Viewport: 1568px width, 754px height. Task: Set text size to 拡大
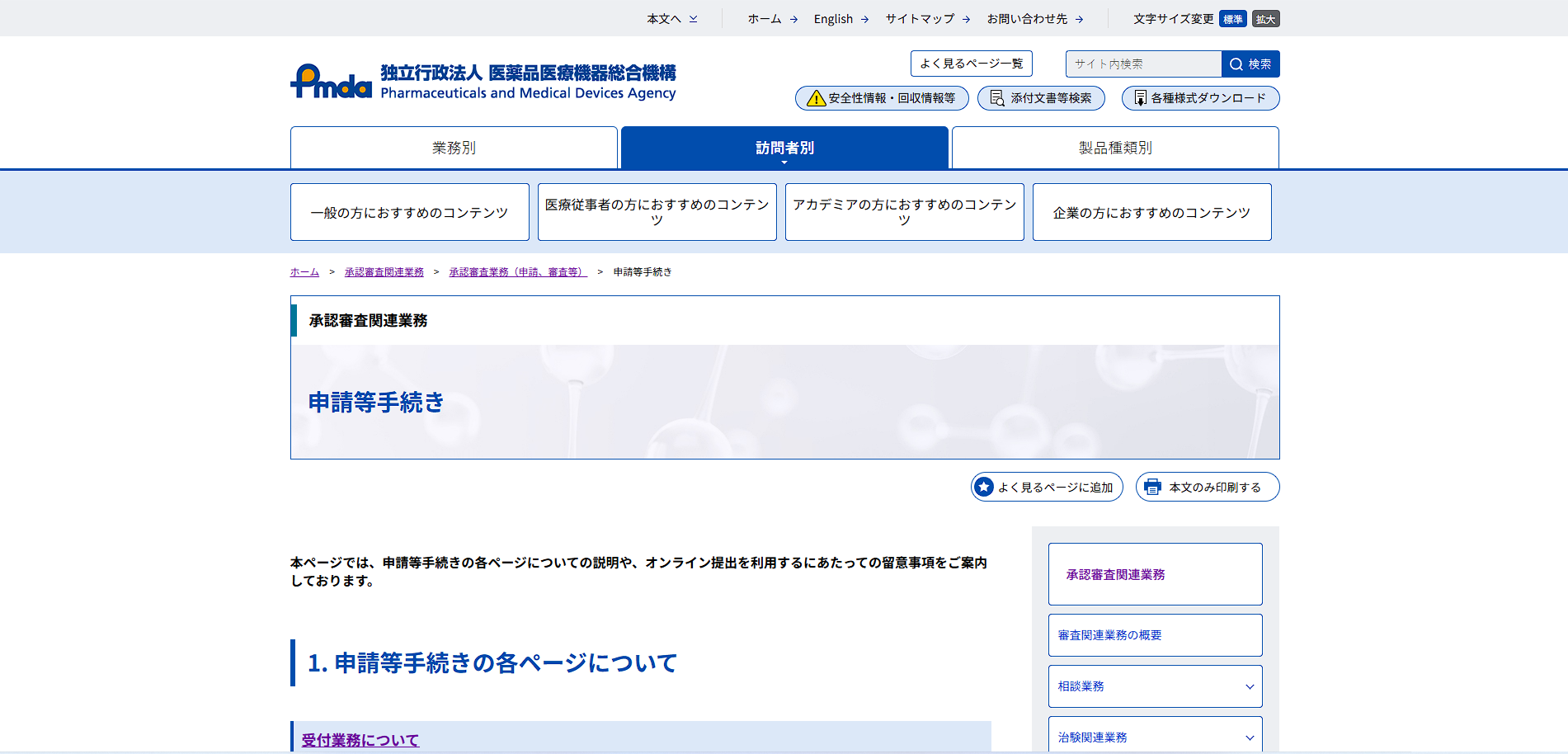click(1265, 19)
